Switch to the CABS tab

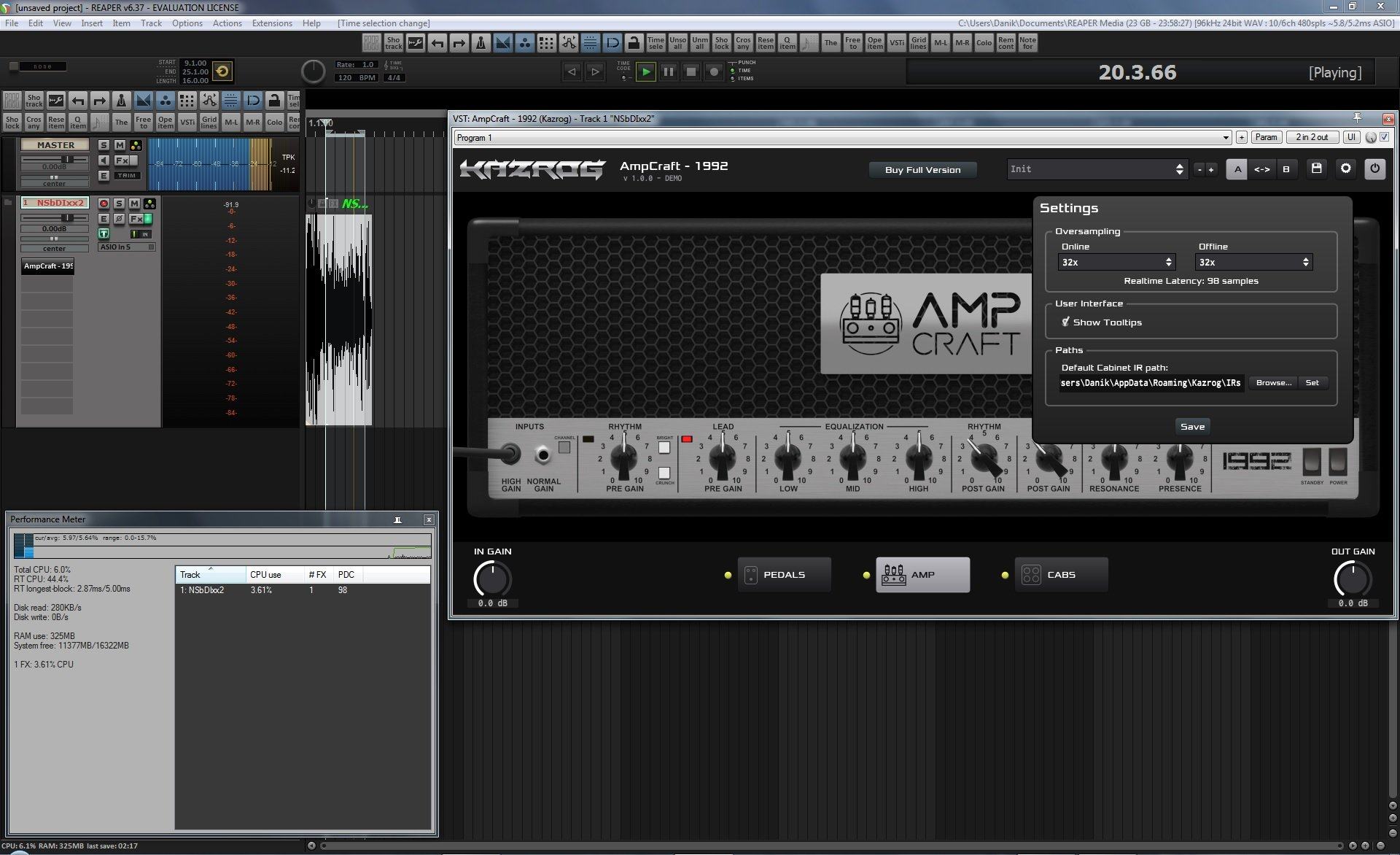[1060, 575]
